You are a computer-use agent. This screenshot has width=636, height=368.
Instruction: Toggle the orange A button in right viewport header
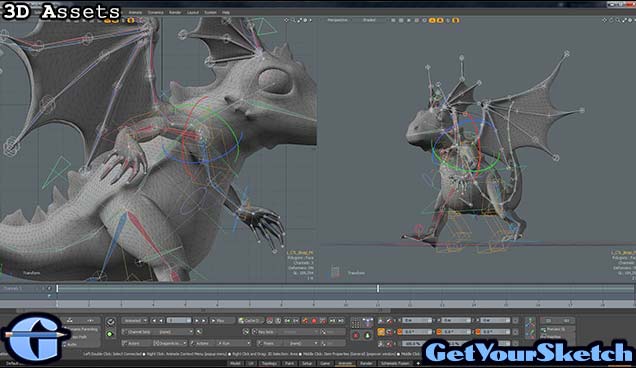(432, 20)
